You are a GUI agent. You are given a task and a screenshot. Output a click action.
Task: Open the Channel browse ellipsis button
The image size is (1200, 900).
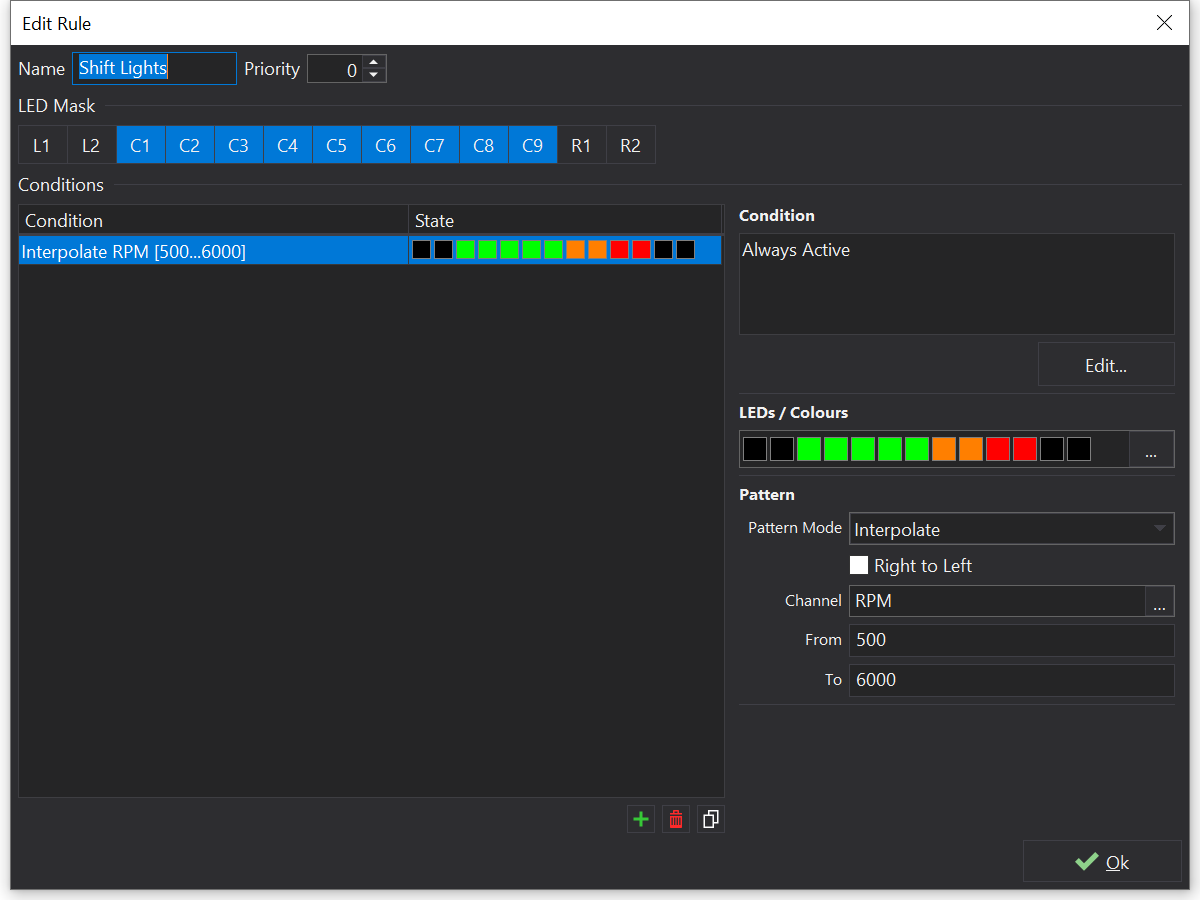(x=1159, y=602)
